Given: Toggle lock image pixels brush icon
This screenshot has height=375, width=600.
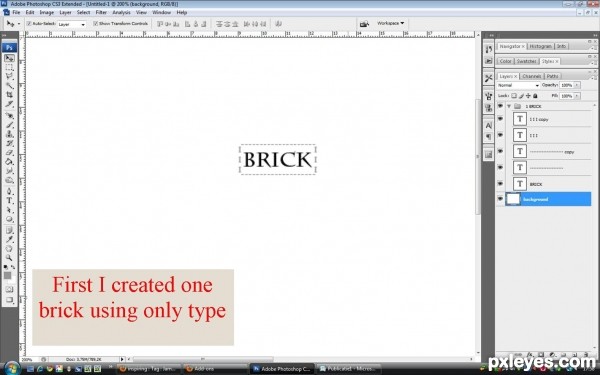Looking at the screenshot, I should click(x=521, y=96).
